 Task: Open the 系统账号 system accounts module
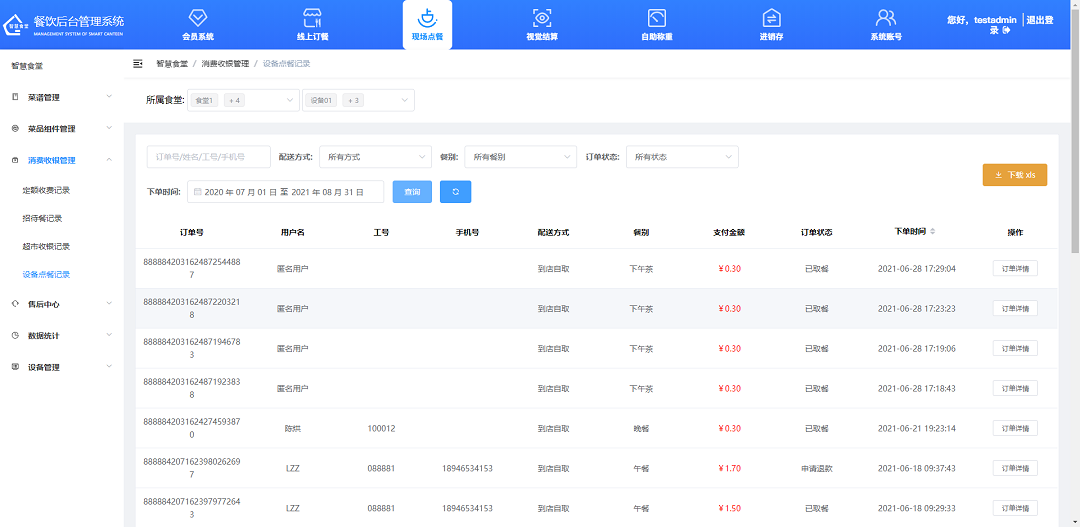pos(885,24)
